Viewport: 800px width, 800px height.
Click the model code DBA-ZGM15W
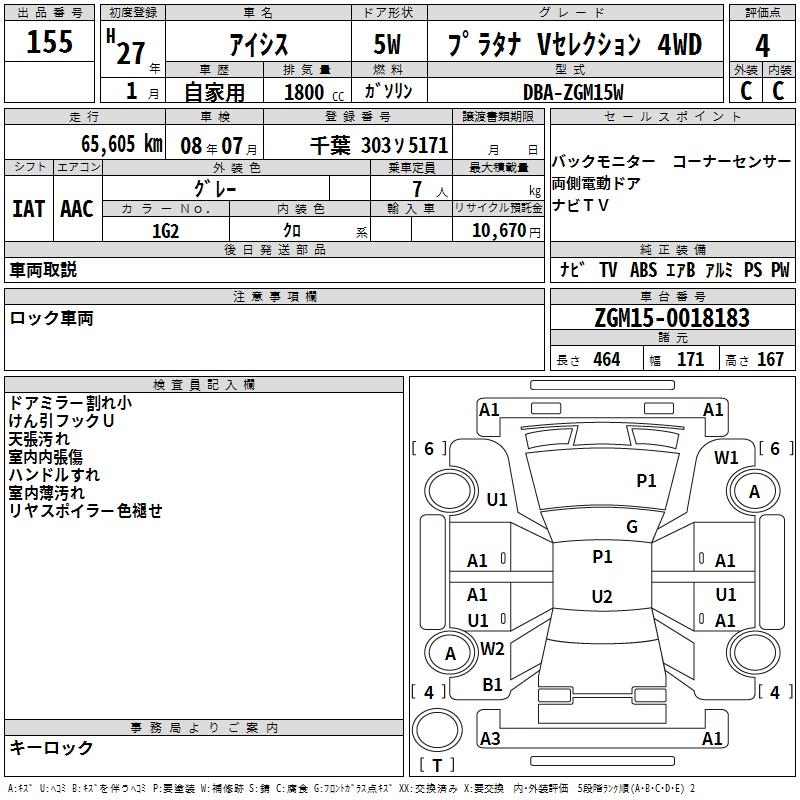[573, 92]
